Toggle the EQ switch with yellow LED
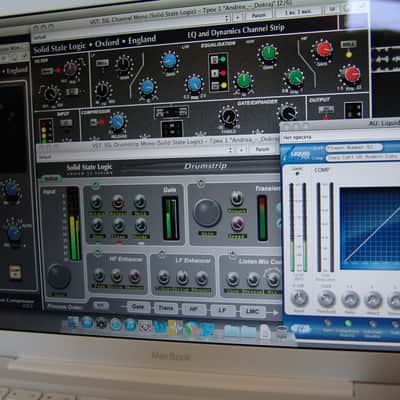The image size is (400, 400). 215,86
